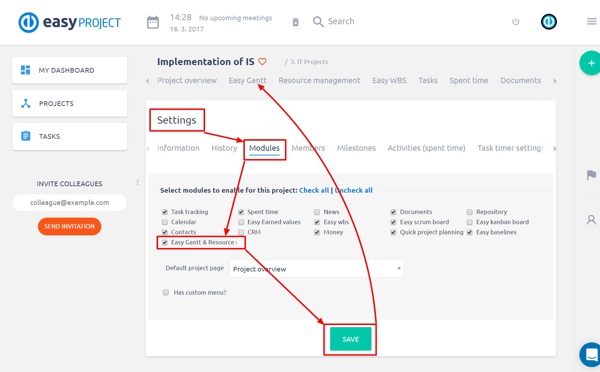Toggle the Contacts checkbox
Image resolution: width=600 pixels, height=372 pixels.
[x=165, y=232]
